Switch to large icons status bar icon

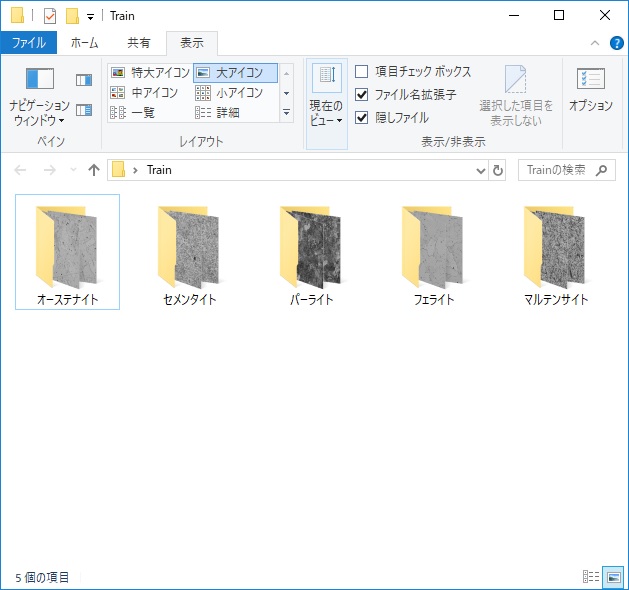click(x=614, y=577)
